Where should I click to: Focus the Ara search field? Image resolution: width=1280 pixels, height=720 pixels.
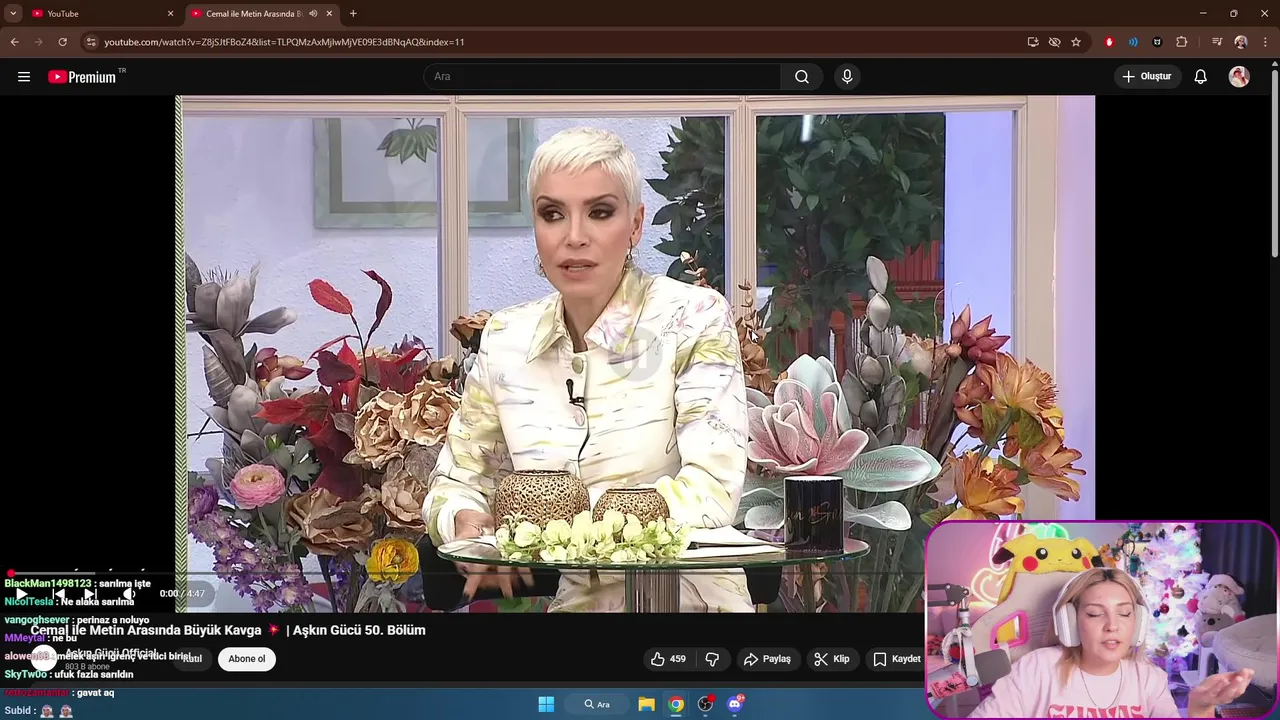(602, 77)
